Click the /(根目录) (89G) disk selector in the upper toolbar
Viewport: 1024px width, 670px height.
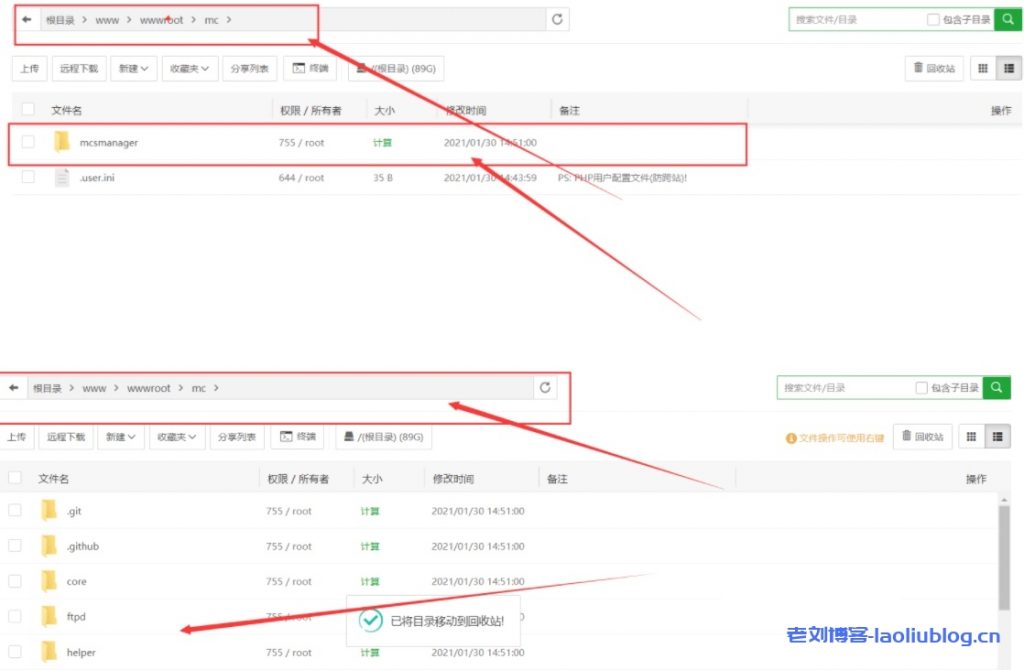coord(396,68)
